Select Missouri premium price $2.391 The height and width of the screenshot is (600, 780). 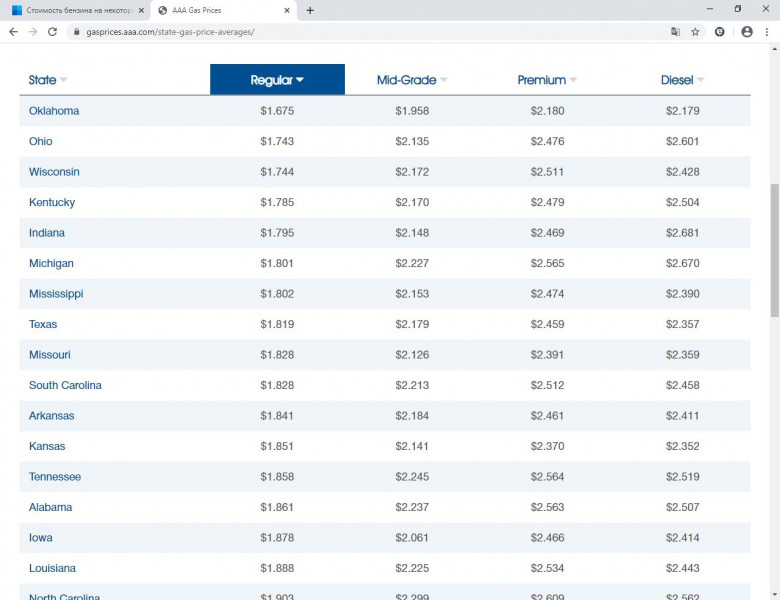click(547, 355)
